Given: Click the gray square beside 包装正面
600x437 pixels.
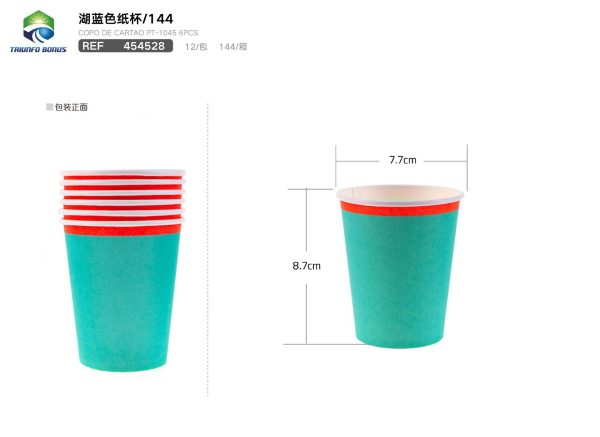Looking at the screenshot, I should [x=49, y=107].
